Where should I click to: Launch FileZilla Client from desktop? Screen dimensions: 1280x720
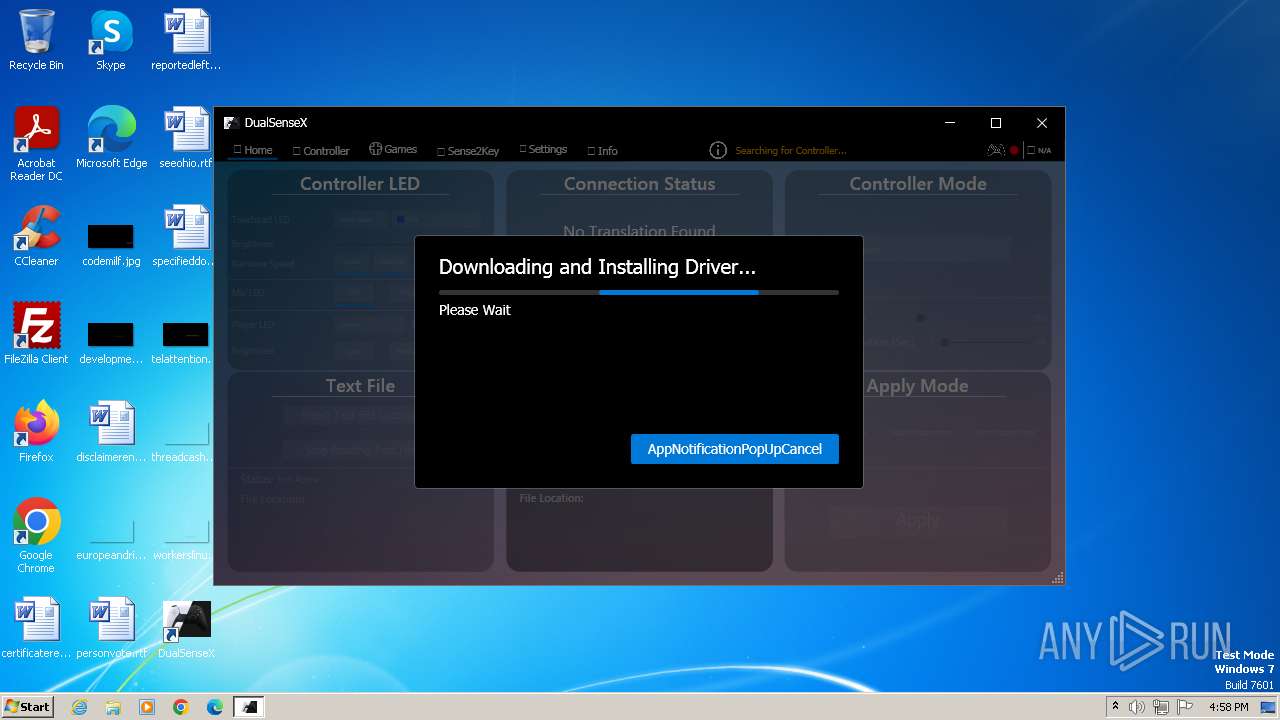pos(36,334)
